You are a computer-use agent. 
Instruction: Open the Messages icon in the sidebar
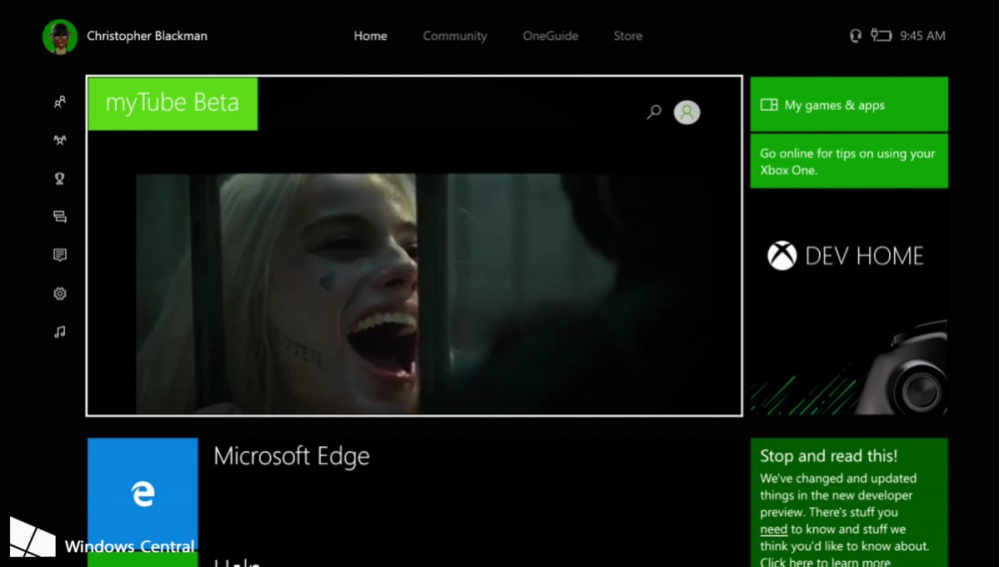pyautogui.click(x=60, y=217)
